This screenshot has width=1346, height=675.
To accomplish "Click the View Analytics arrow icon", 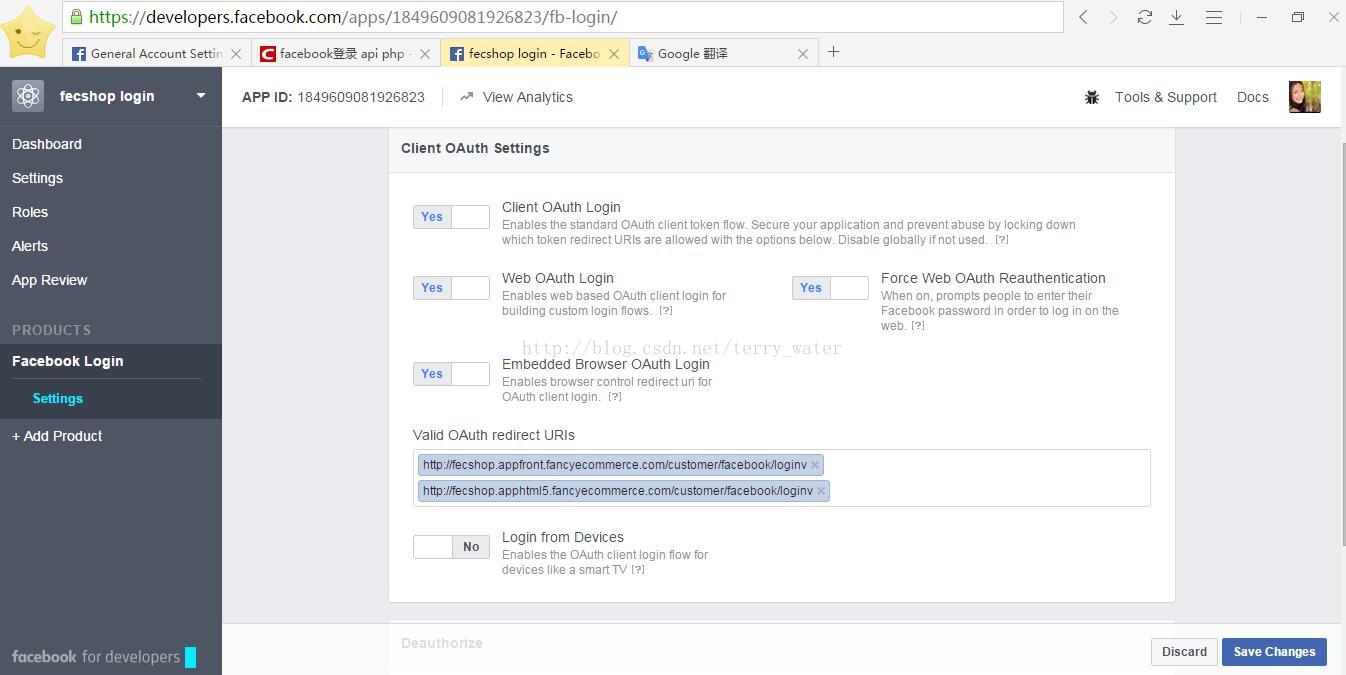I will coord(466,97).
